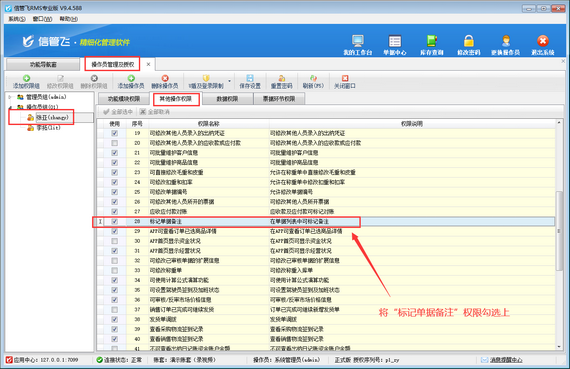Click the 删除操作员 red cross icon

pyautogui.click(x=165, y=78)
